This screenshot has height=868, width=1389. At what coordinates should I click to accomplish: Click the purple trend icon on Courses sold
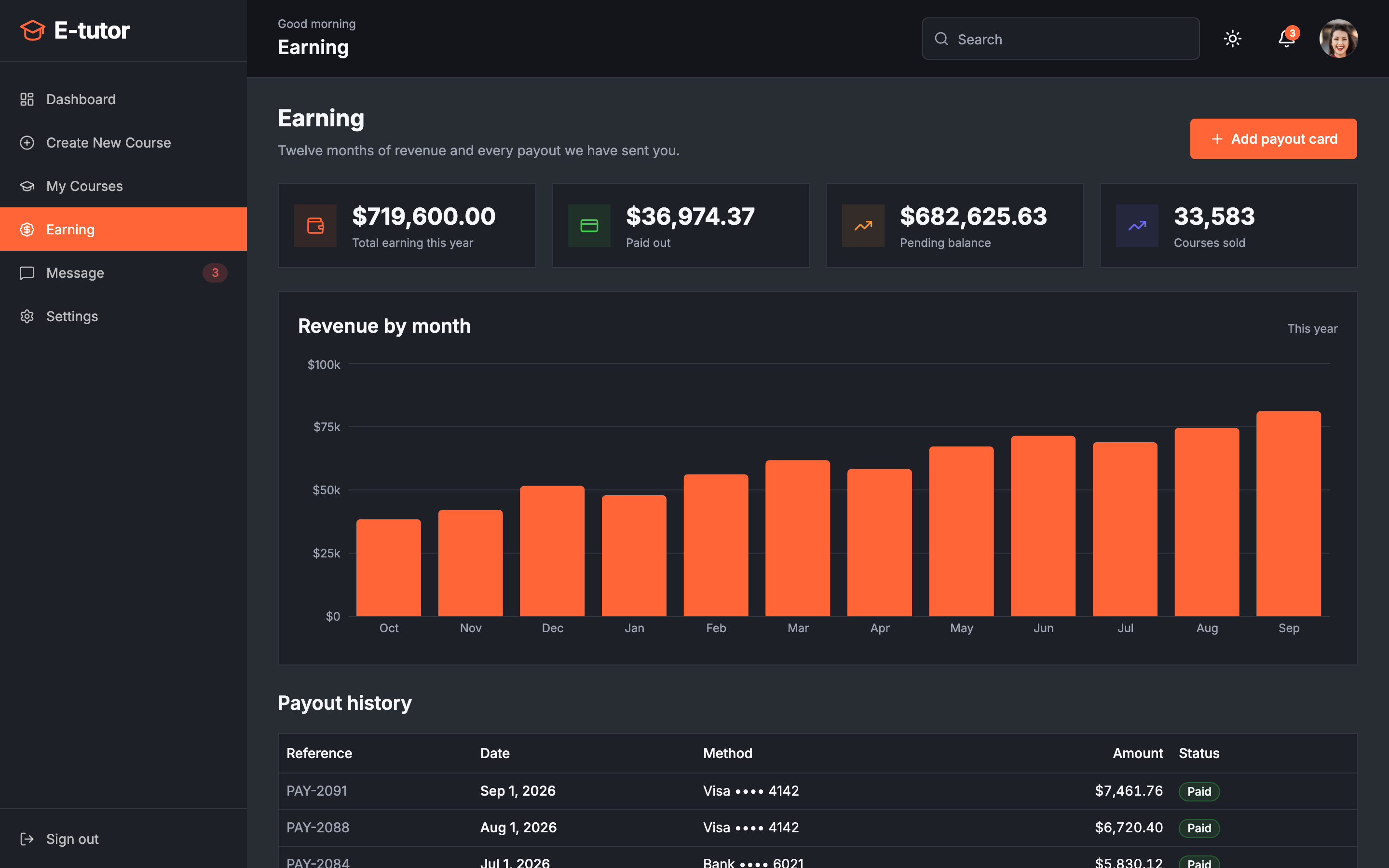coord(1137,226)
